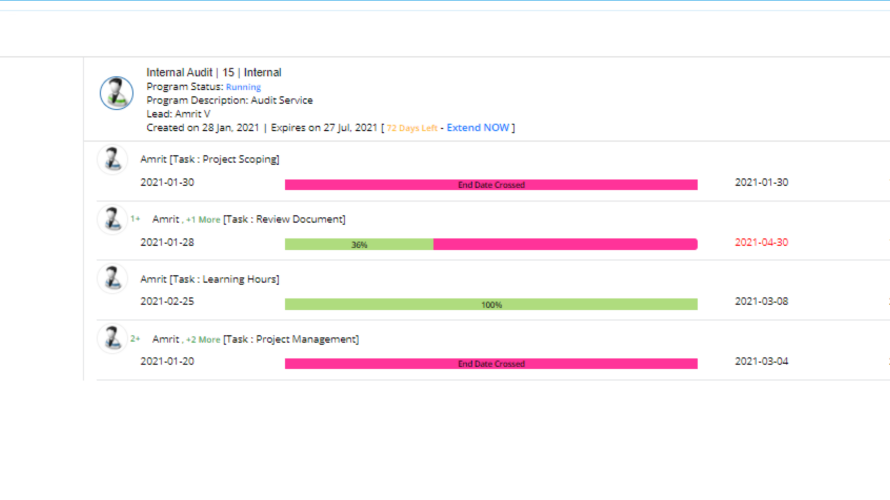Click the Internal Audit program avatar
Image resolution: width=890 pixels, height=500 pixels.
116,93
